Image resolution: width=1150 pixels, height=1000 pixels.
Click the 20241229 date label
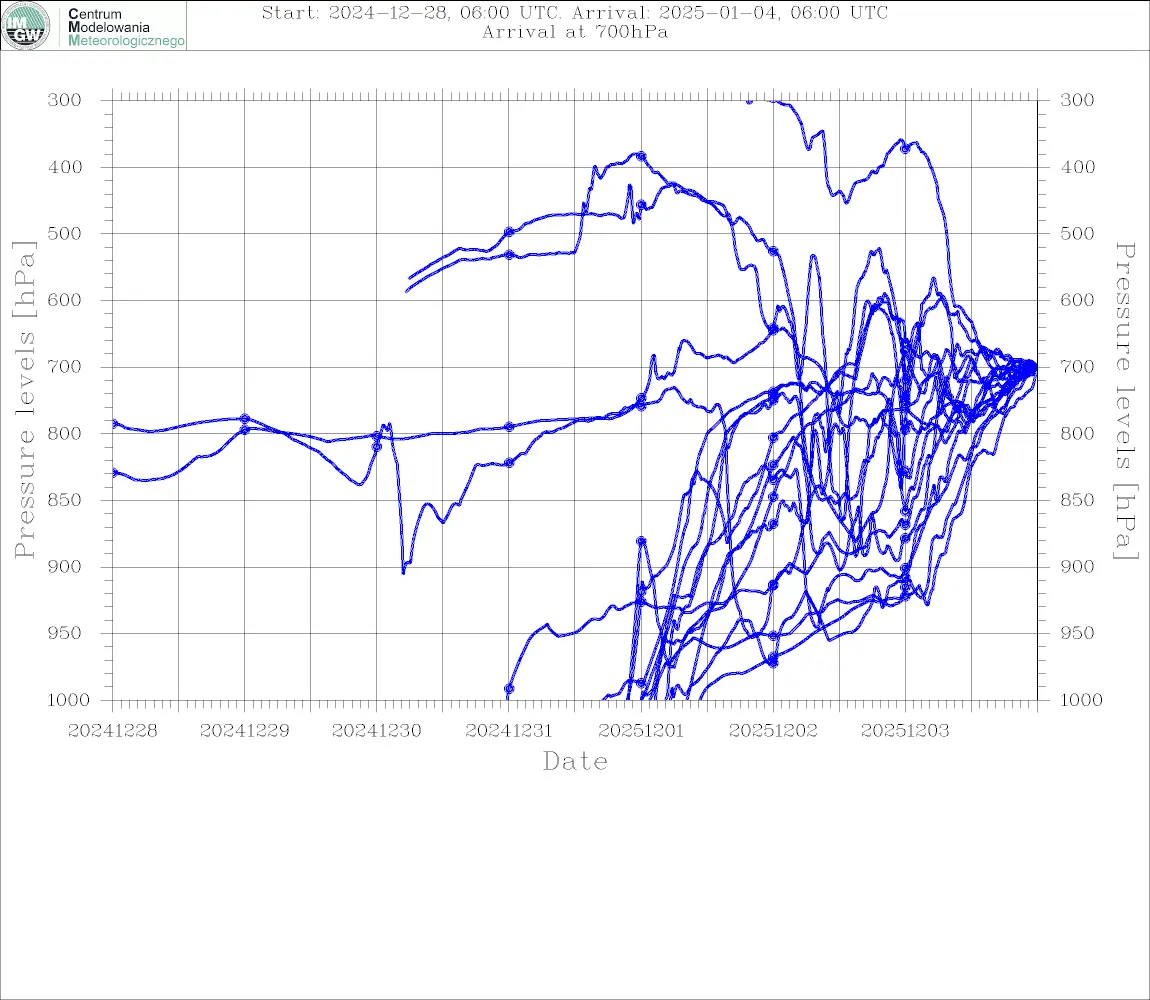[x=245, y=731]
